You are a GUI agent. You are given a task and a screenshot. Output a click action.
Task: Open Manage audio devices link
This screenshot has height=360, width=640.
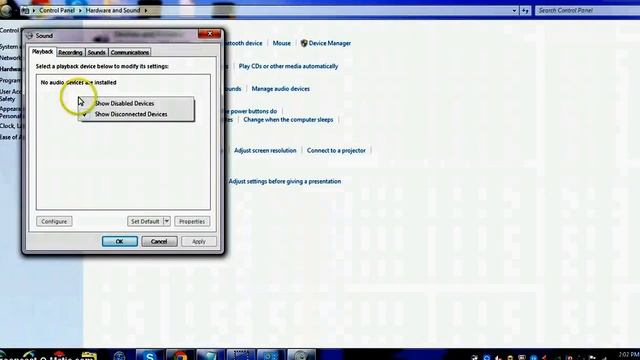tap(280, 89)
